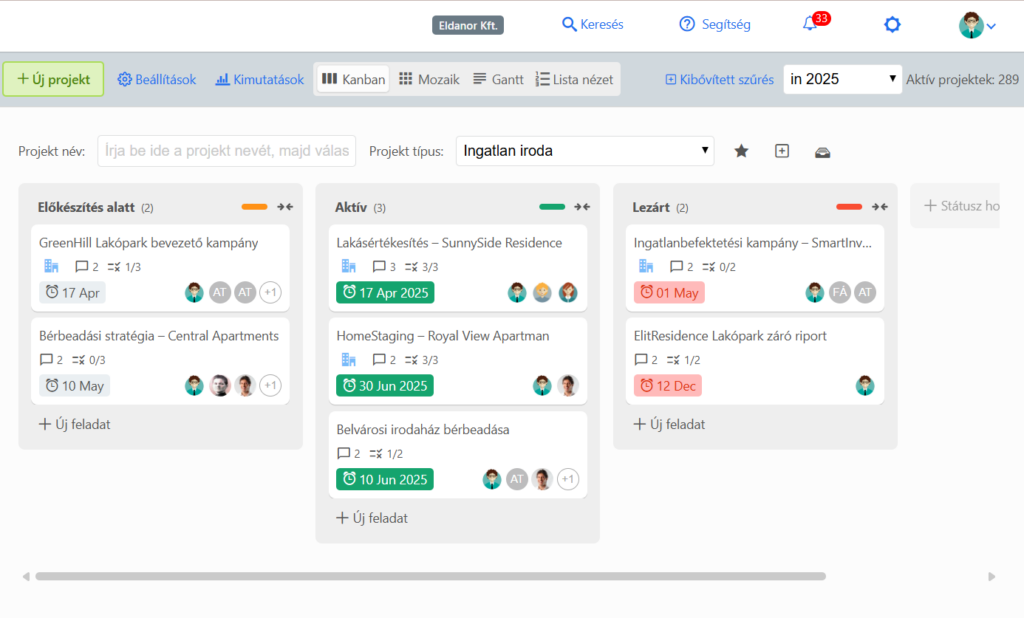The width and height of the screenshot is (1024, 618).
Task: Click checklist 1/3 icon on GreenHill card
Action: coord(124,267)
